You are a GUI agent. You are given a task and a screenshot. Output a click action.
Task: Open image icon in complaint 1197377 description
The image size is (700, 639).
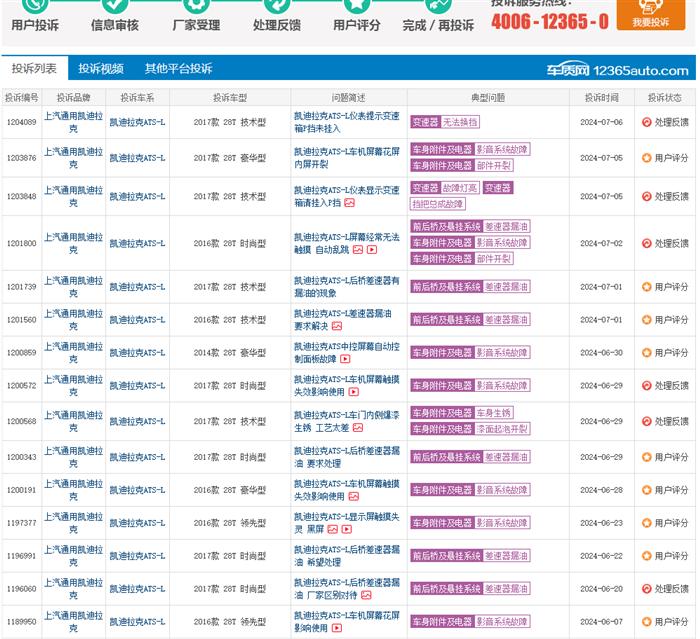pyautogui.click(x=333, y=529)
